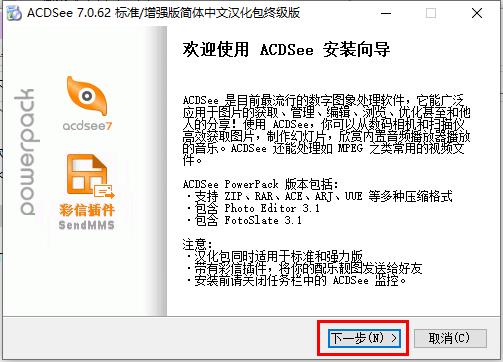Click the line 包含 FotoSlate 3.1
The width and height of the screenshot is (503, 362).
pyautogui.click(x=244, y=221)
